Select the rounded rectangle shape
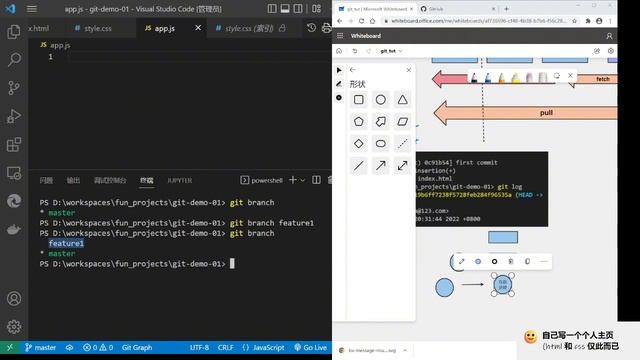Screen dimensions: 640x360 (x=381, y=144)
